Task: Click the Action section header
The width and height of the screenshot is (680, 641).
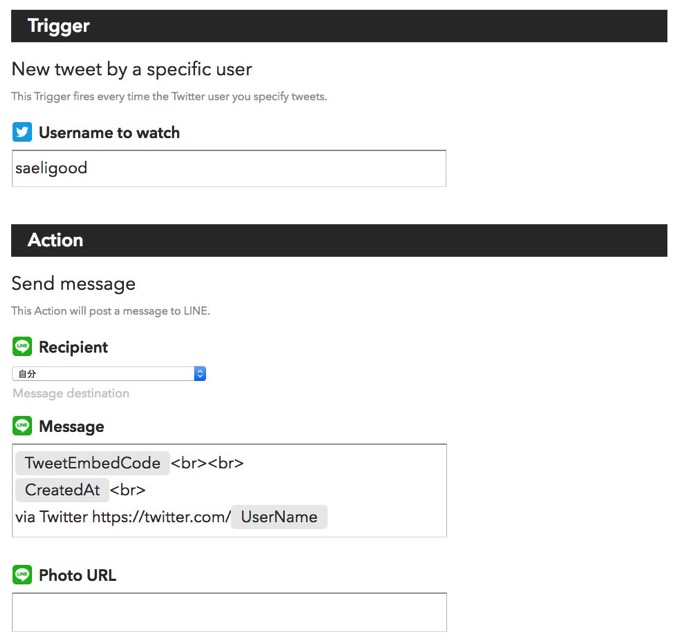Action: point(339,240)
